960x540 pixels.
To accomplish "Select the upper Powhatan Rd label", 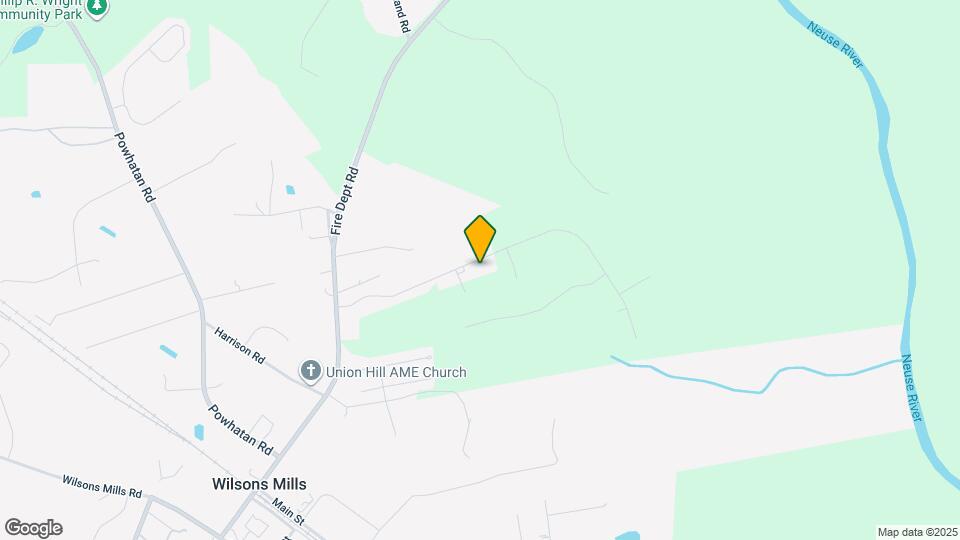I will tap(135, 167).
